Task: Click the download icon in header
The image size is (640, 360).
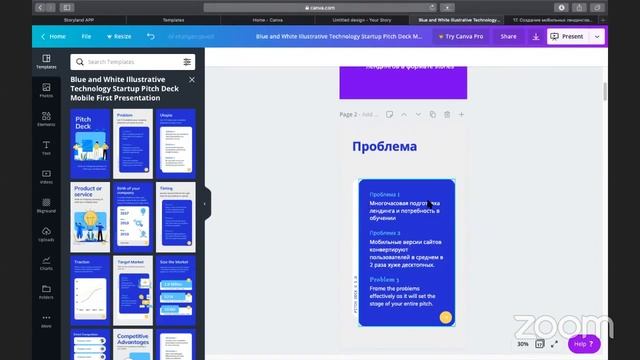Action: pyautogui.click(x=536, y=37)
